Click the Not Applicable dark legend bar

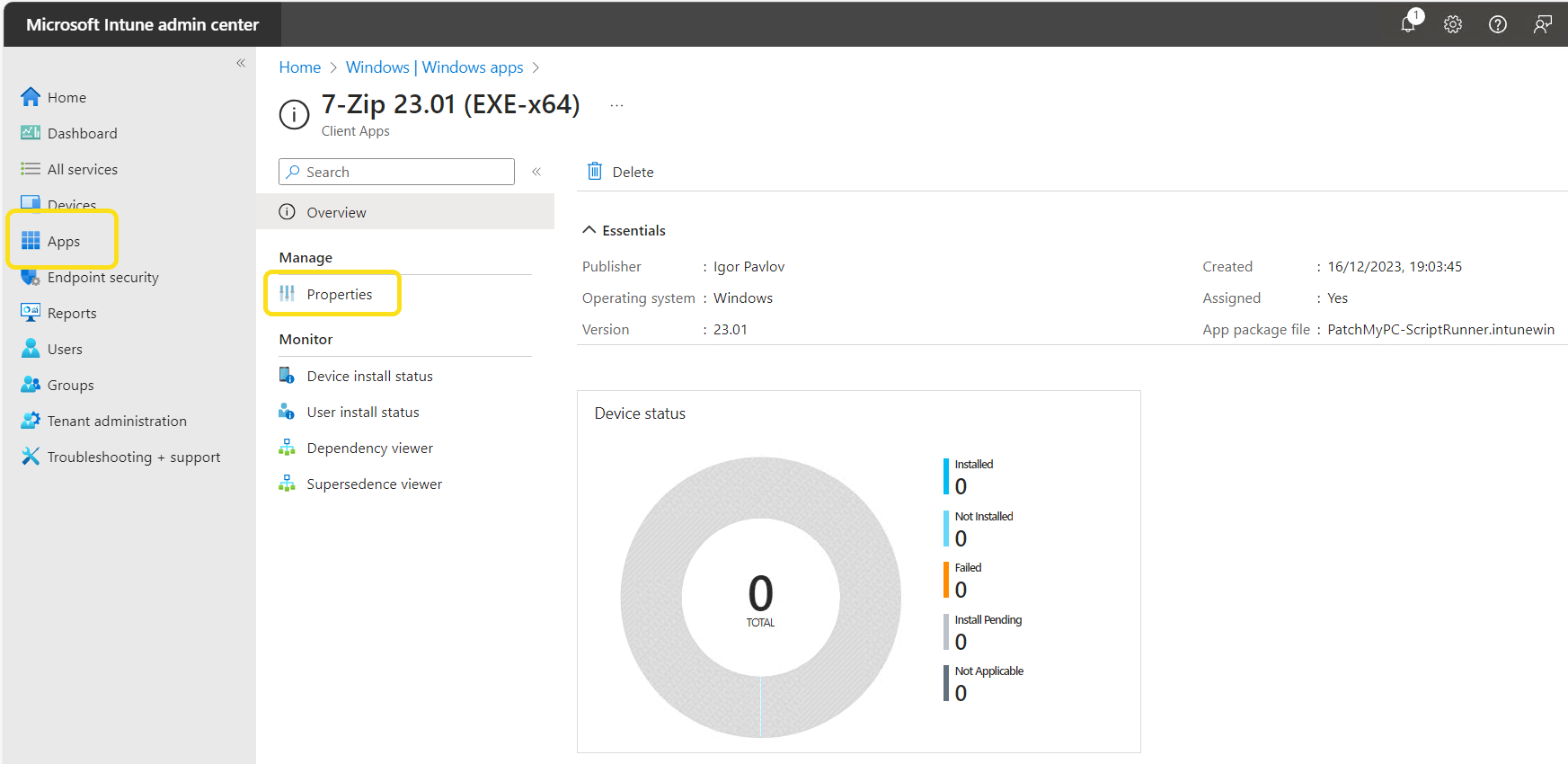946,683
